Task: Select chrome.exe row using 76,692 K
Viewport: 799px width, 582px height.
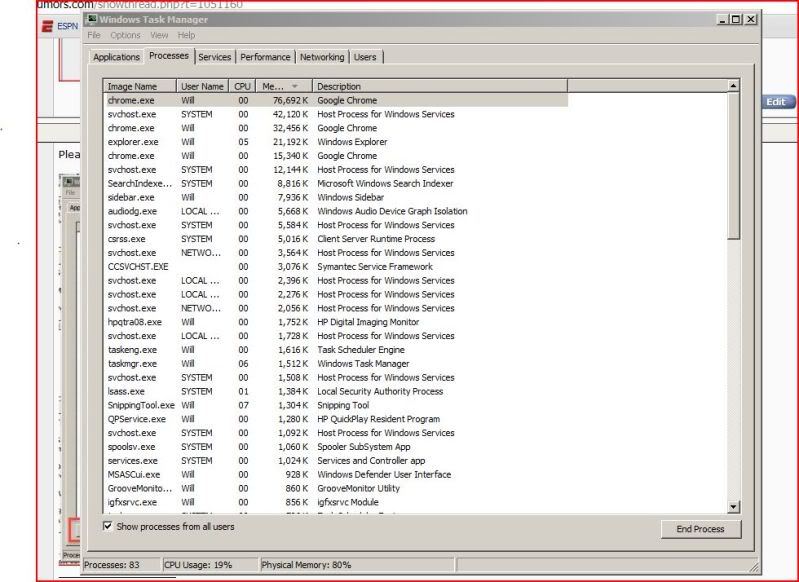Action: click(335, 100)
